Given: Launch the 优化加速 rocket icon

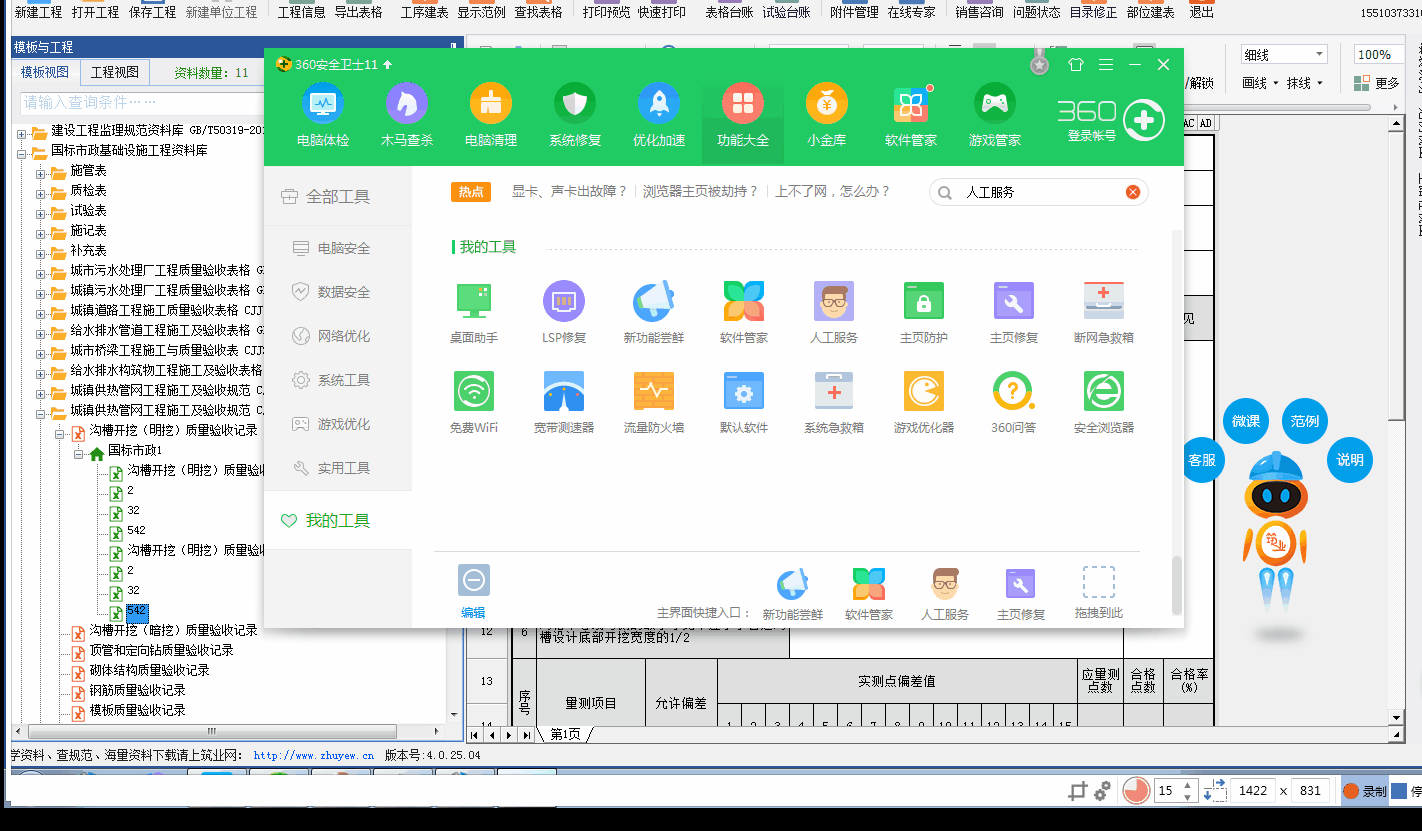Looking at the screenshot, I should [x=658, y=104].
